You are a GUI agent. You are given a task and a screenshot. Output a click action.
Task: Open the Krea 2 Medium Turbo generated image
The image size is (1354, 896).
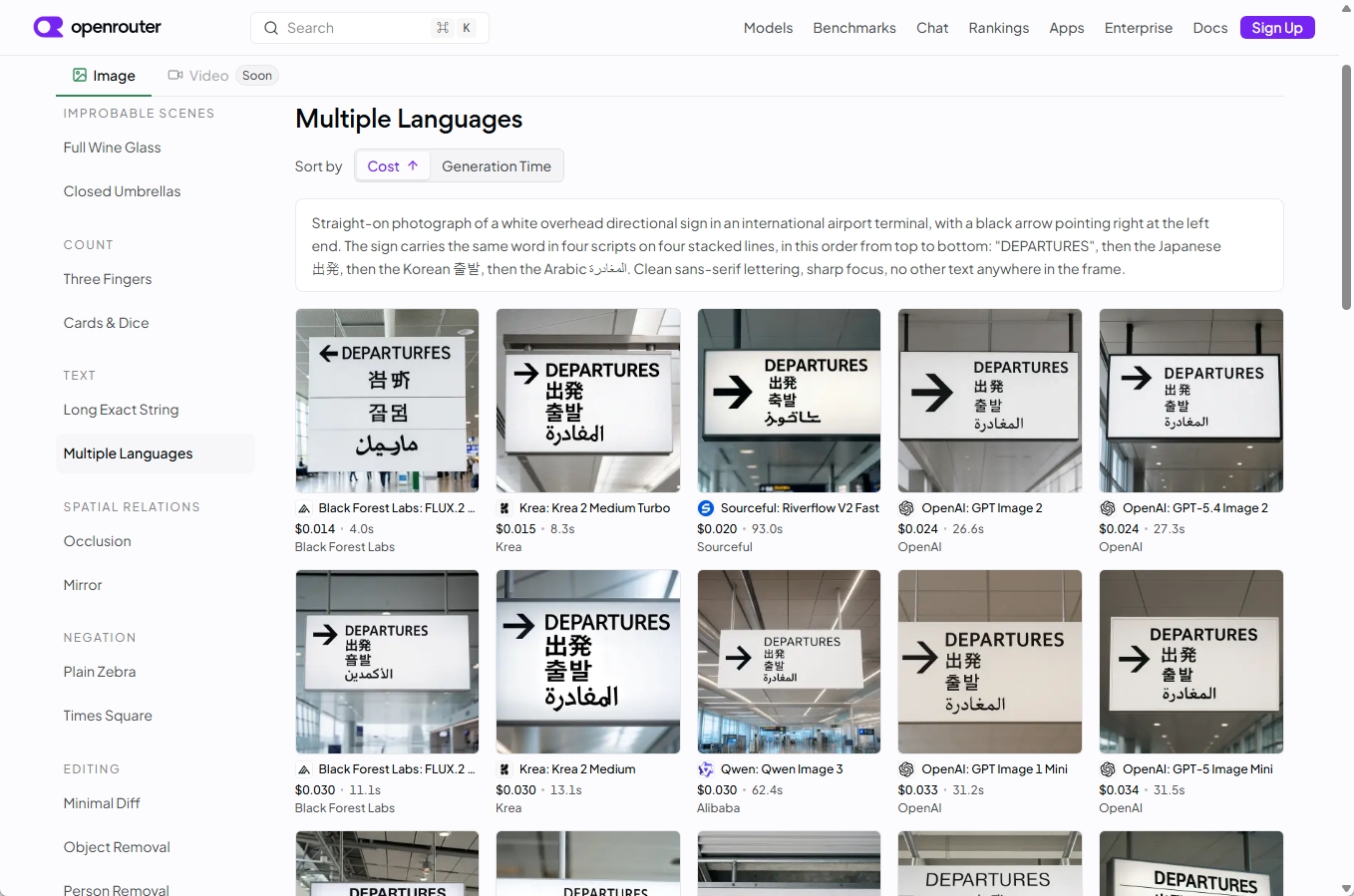click(588, 401)
